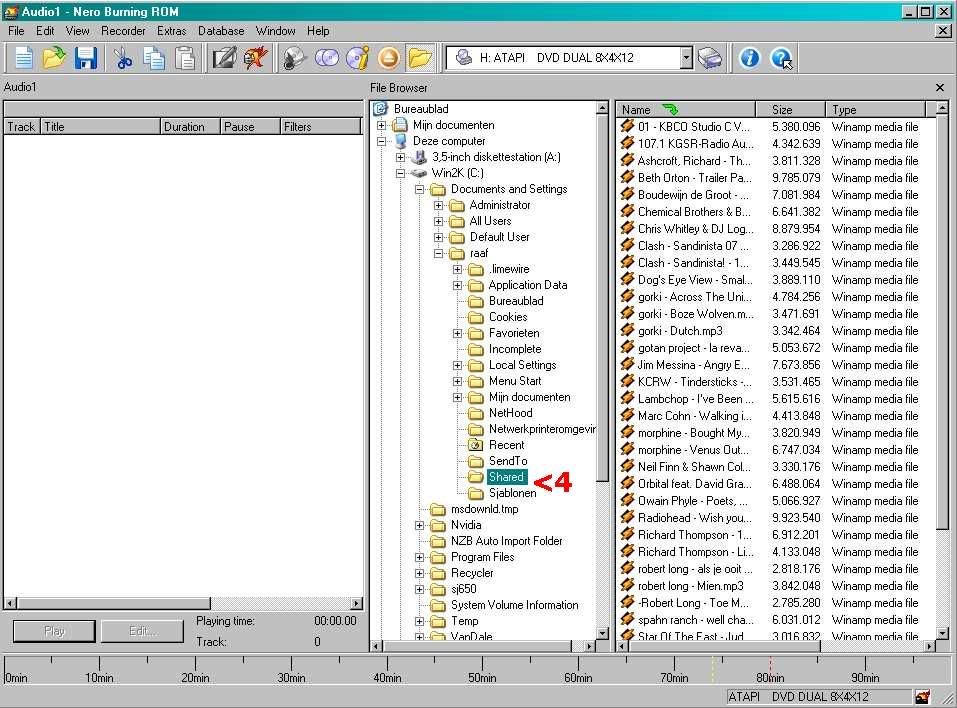This screenshot has width=957, height=708.
Task: Save the compilation with the floppy icon
Action: pos(85,59)
